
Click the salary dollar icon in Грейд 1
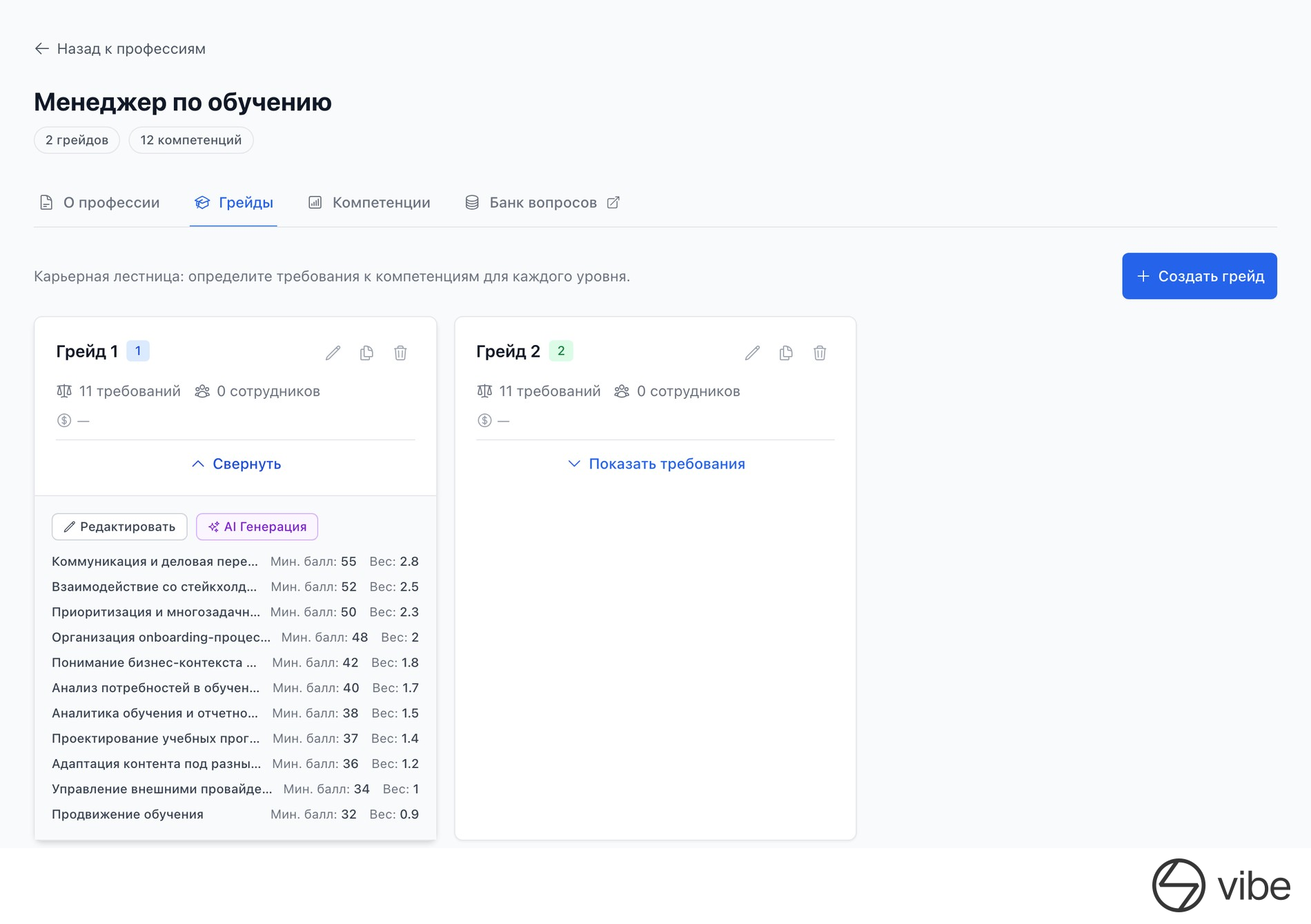click(64, 420)
